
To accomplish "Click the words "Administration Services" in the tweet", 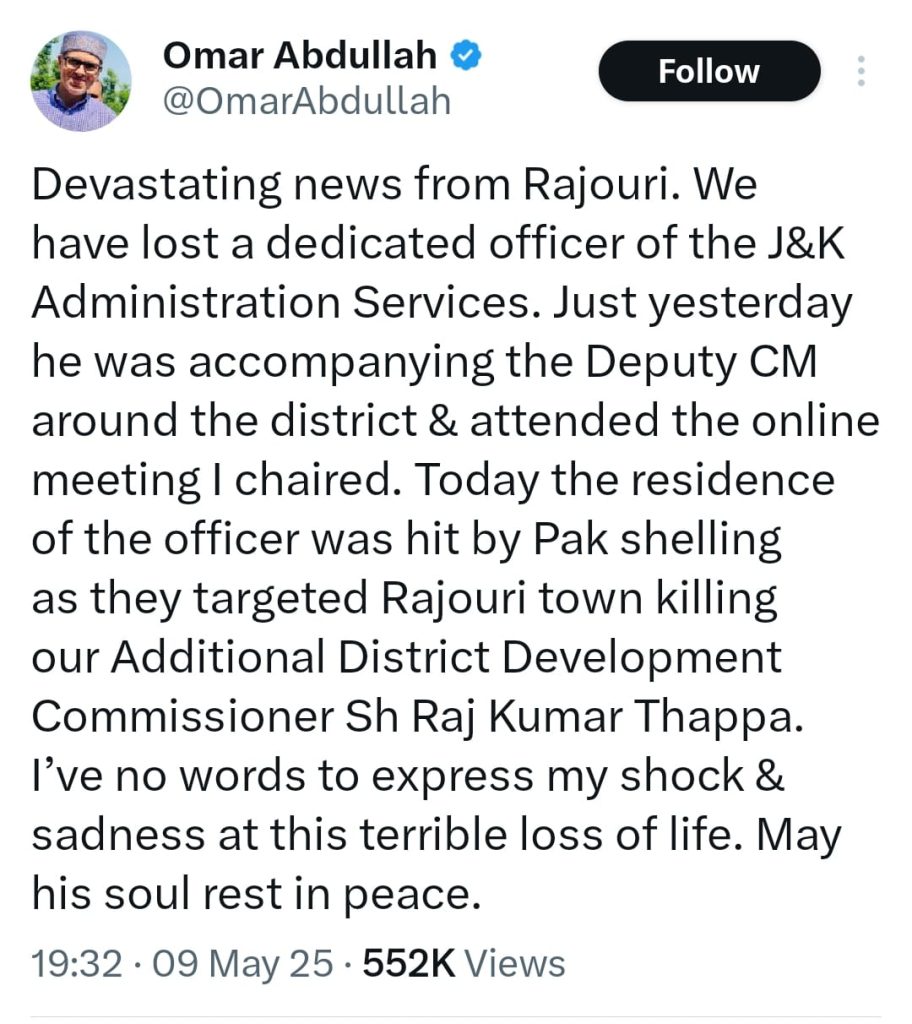I will (x=265, y=305).
